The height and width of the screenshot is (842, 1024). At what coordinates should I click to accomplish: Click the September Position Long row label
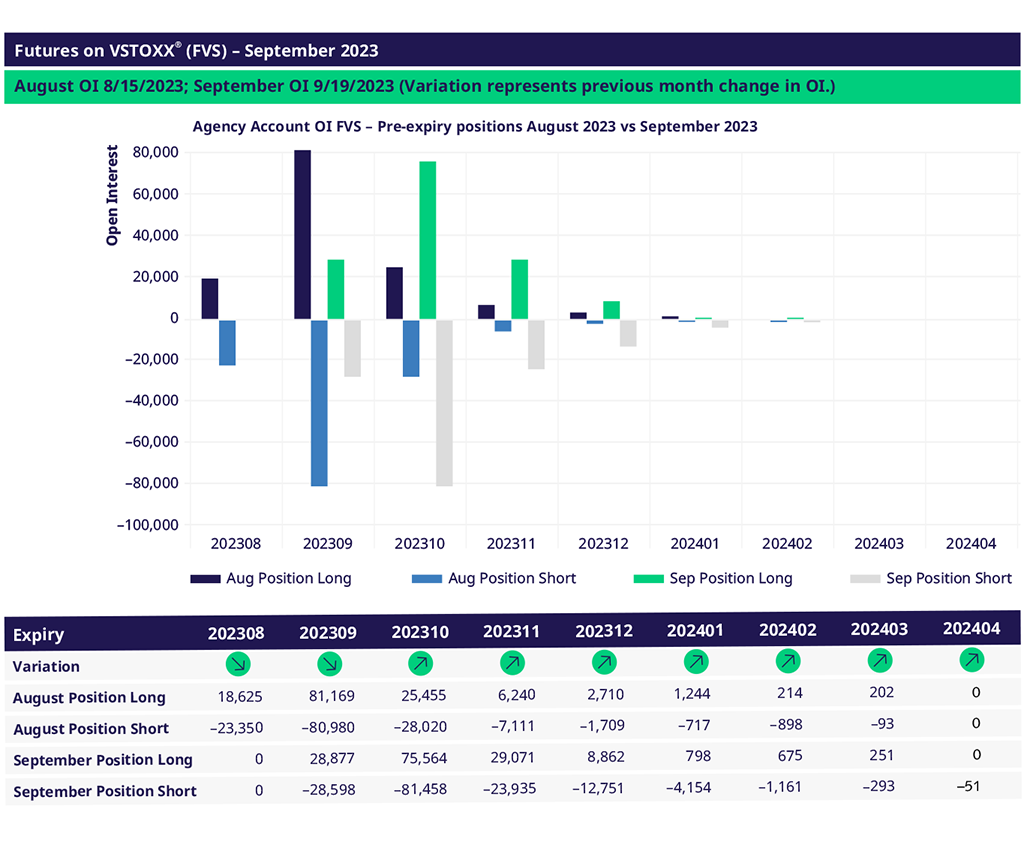[x=103, y=760]
